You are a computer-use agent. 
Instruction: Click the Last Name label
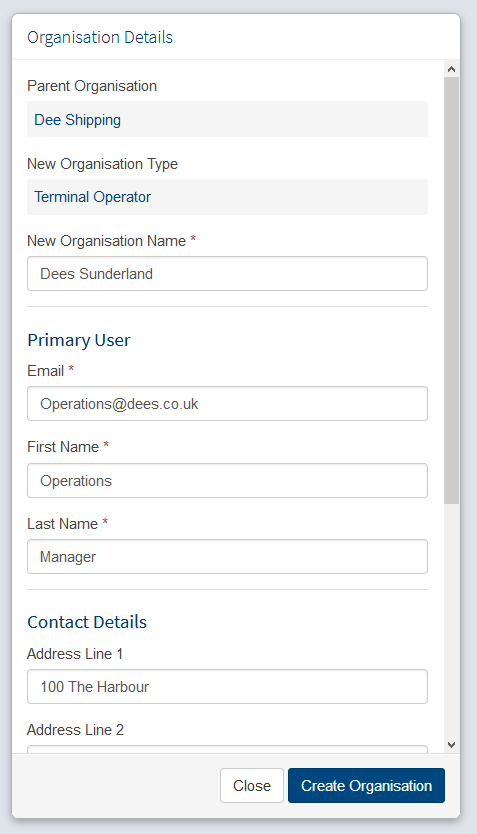tap(62, 524)
